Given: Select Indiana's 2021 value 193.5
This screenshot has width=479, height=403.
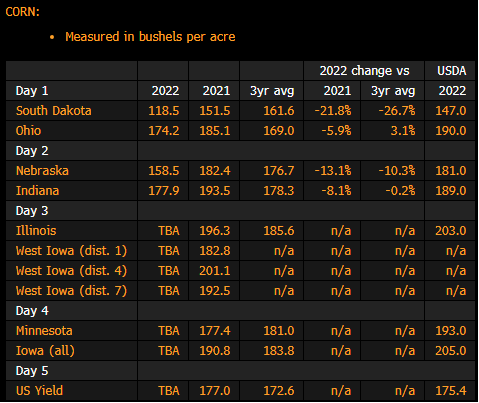Looking at the screenshot, I should (215, 191).
